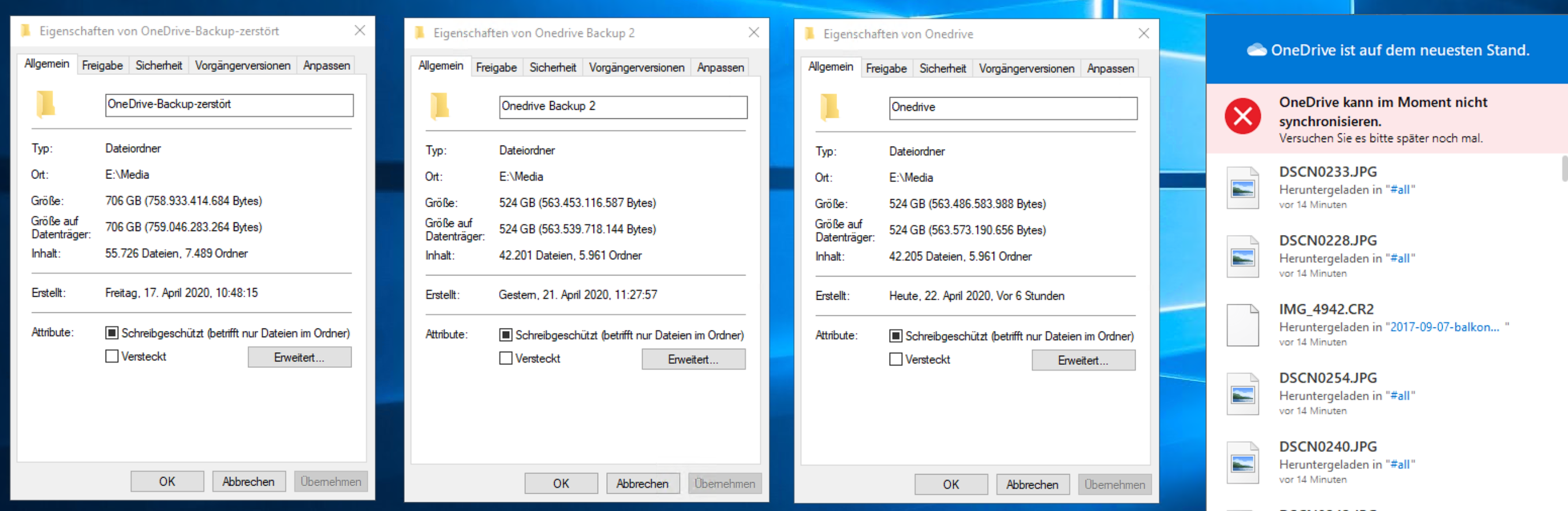Viewport: 1568px width, 511px height.
Task: Open "#all" folder link under DSCN0240.JPG
Action: pos(1400,465)
